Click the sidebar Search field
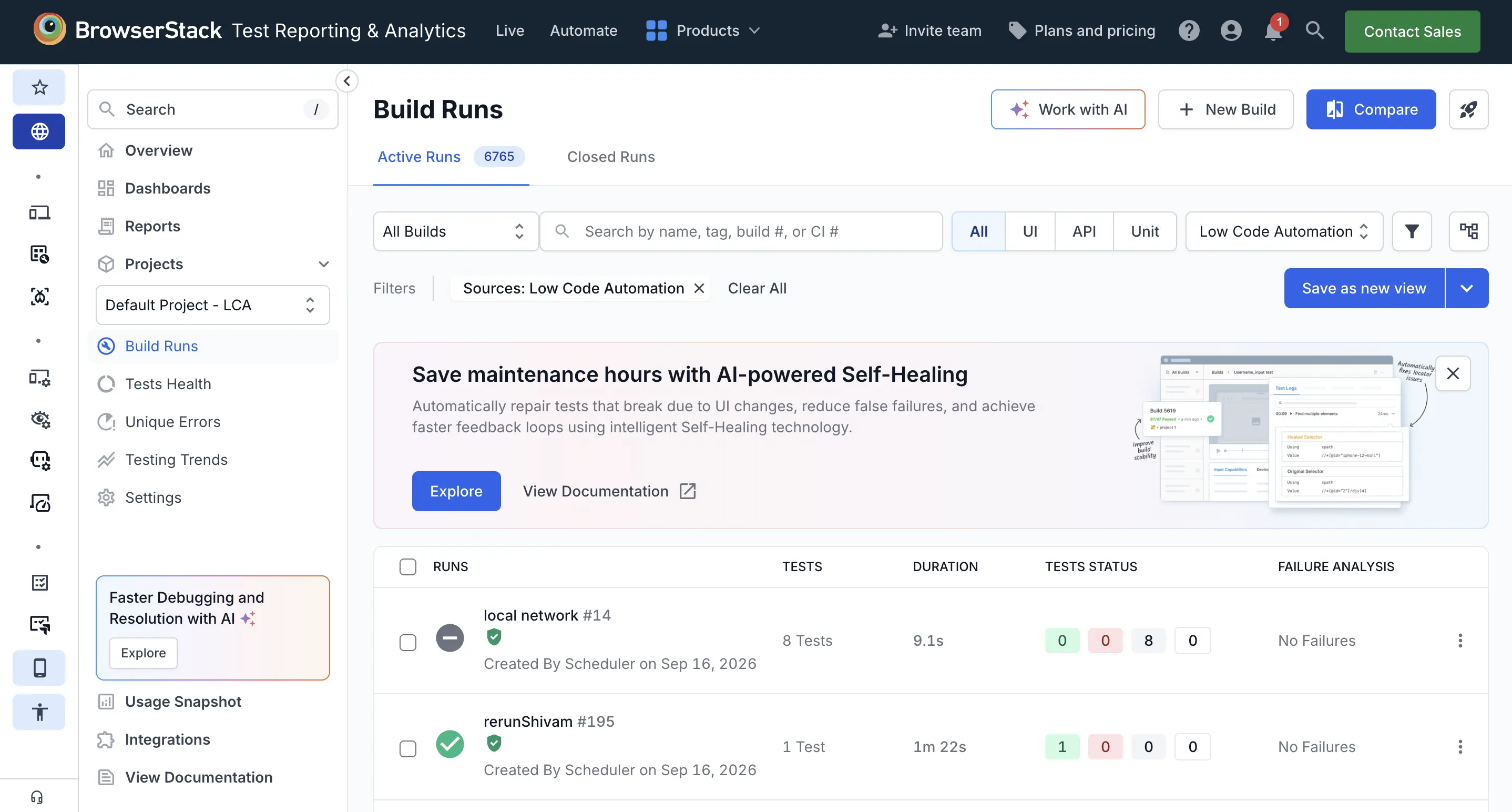 pos(212,109)
